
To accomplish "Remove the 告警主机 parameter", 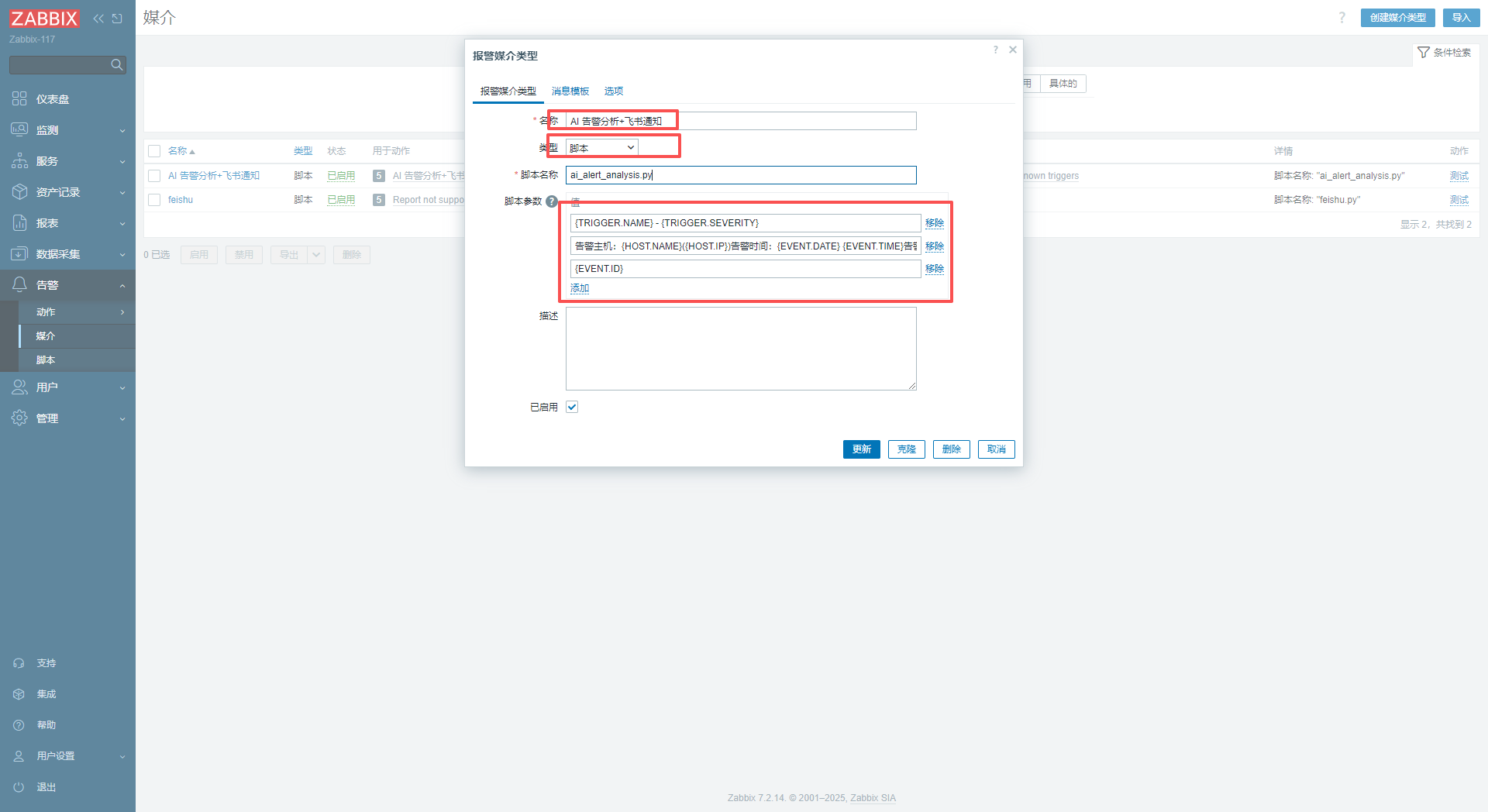I will 935,246.
